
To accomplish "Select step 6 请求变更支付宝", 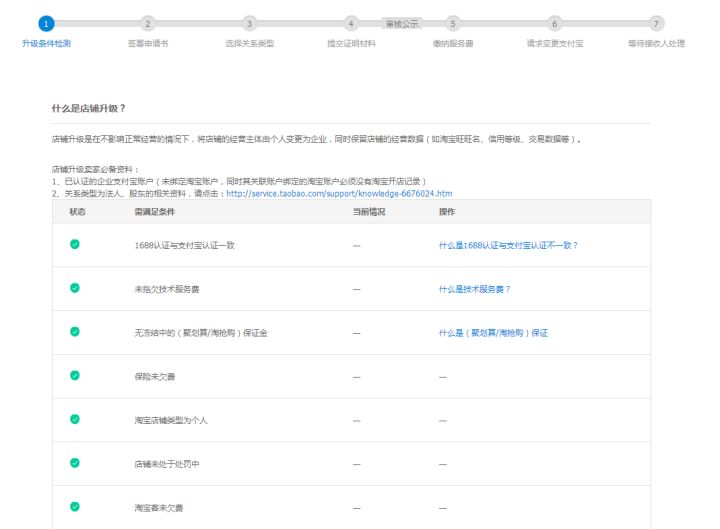I will [x=555, y=23].
